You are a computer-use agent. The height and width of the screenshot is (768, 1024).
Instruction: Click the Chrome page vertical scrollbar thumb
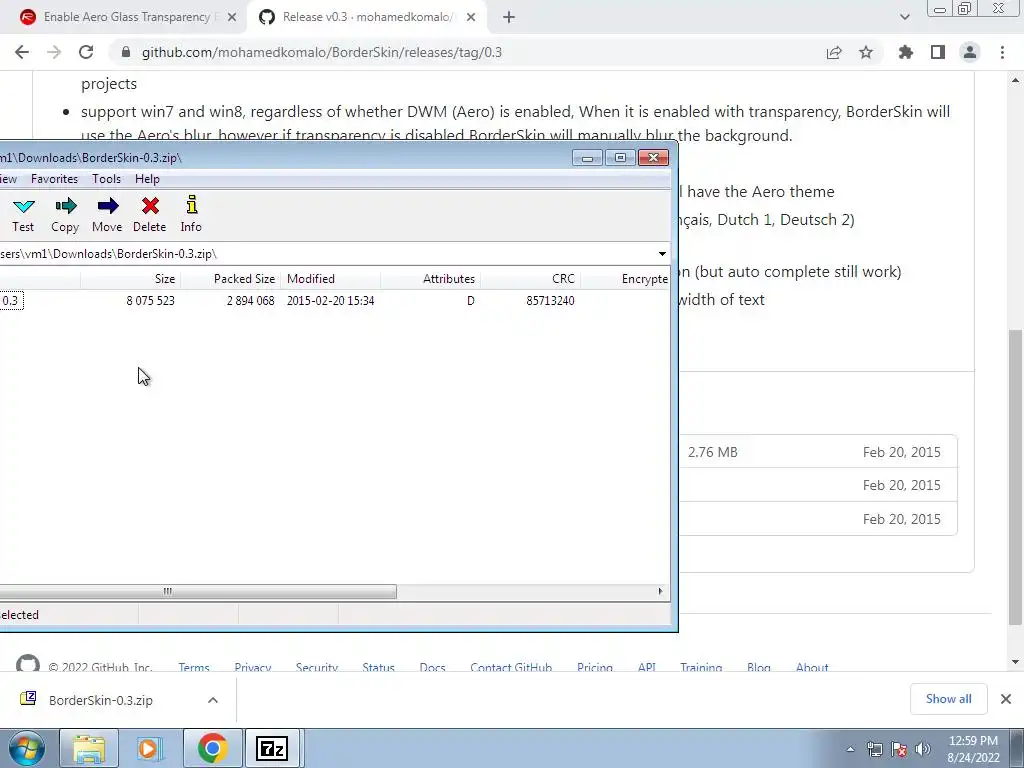1015,477
